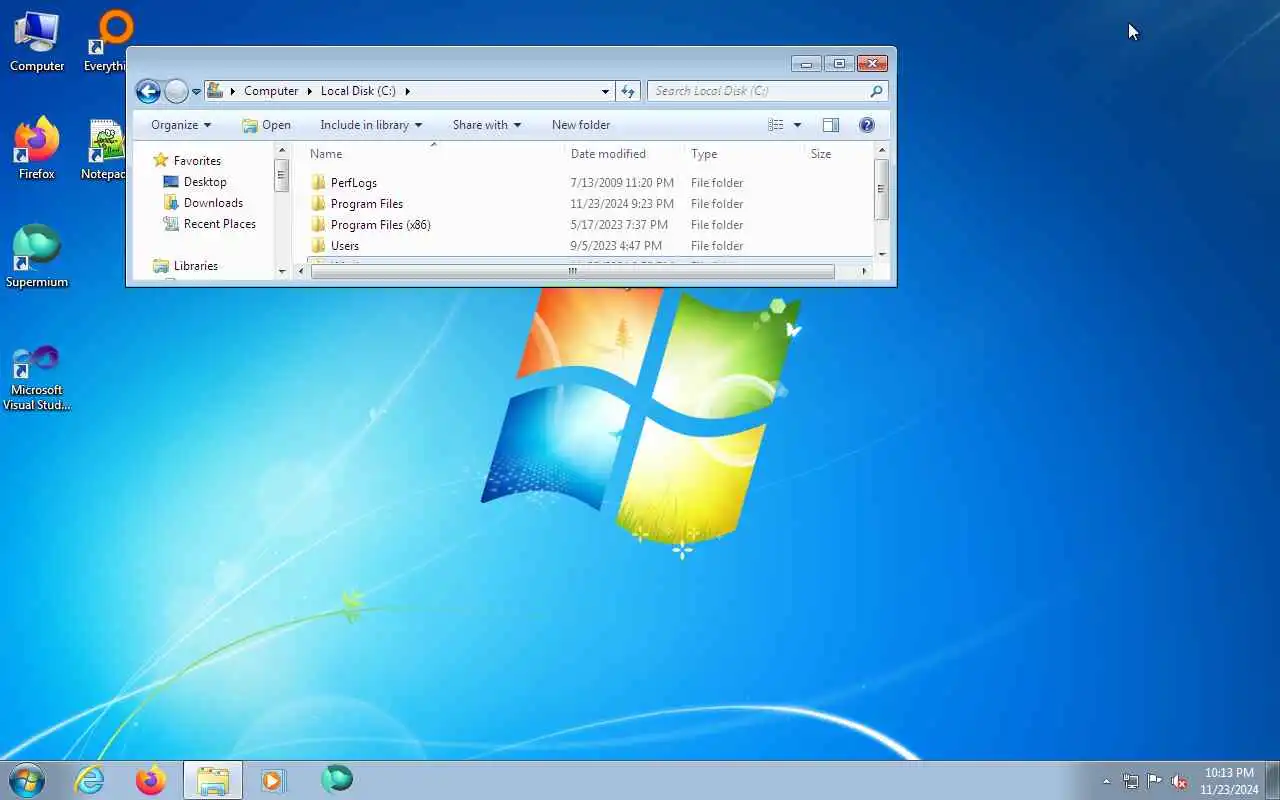Open Supermium from the taskbar

(337, 779)
